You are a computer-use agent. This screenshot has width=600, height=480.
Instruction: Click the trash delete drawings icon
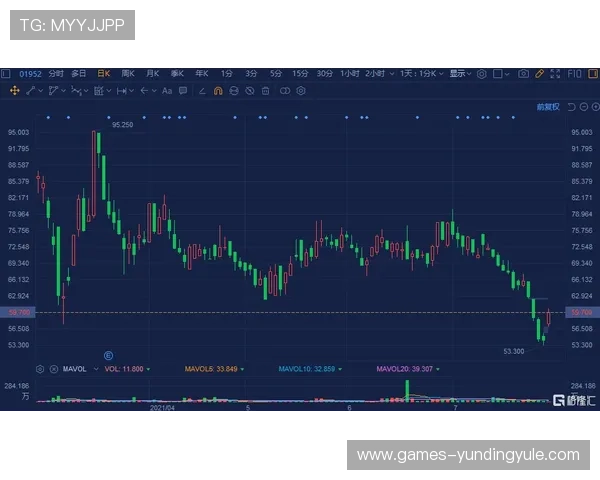click(265, 90)
